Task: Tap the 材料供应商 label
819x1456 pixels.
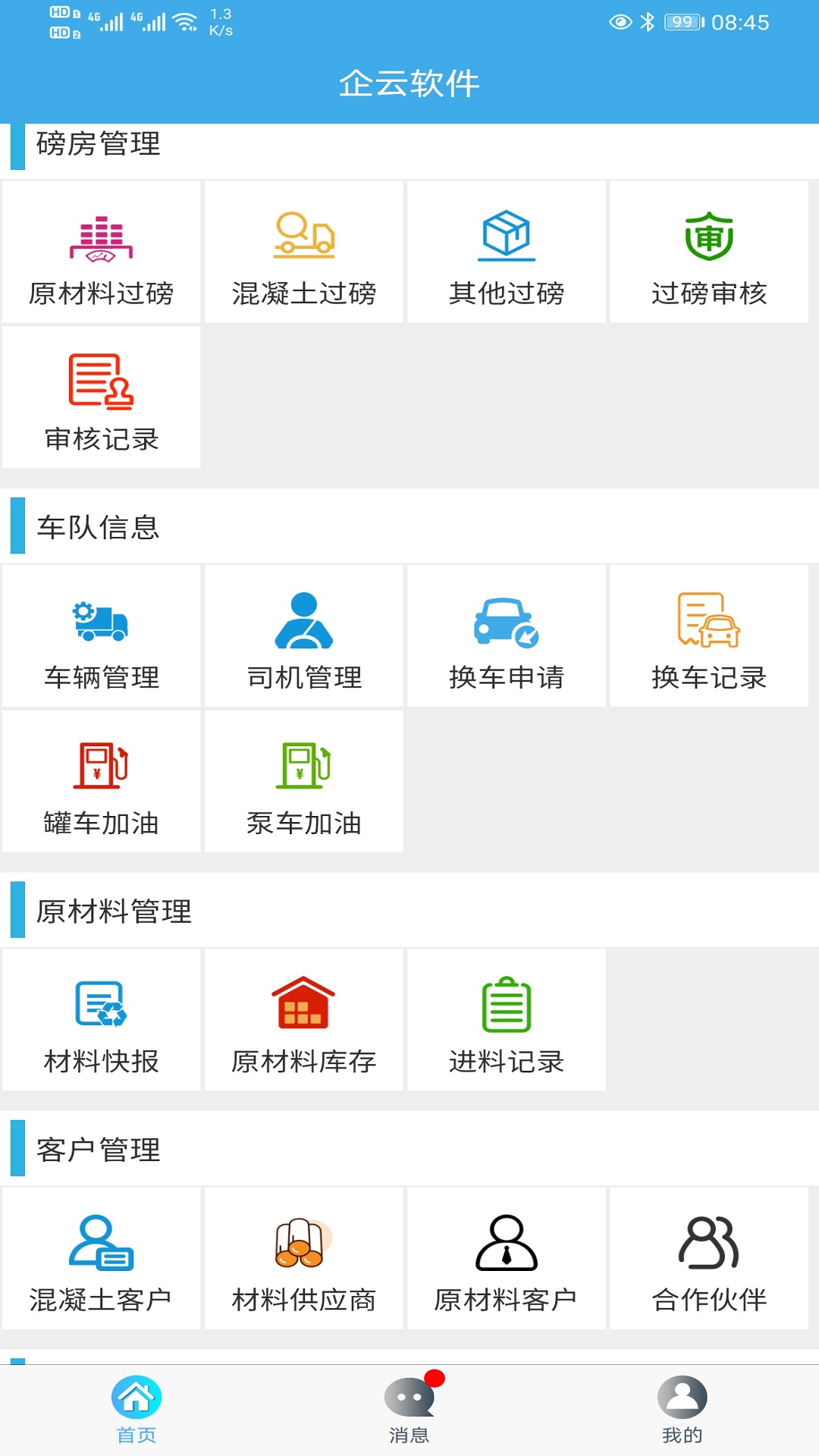Action: (x=304, y=1300)
